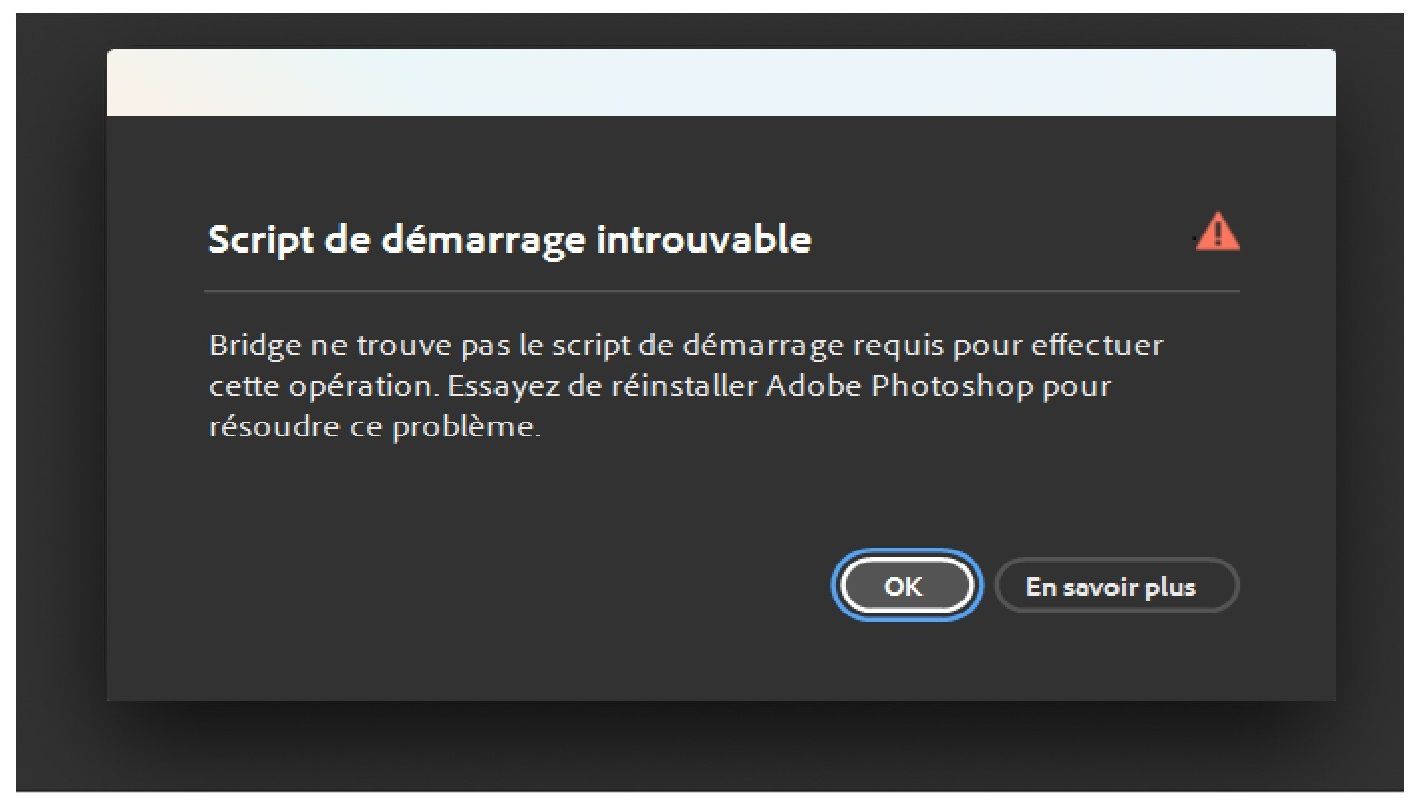Click the separator line under the title

tap(721, 292)
